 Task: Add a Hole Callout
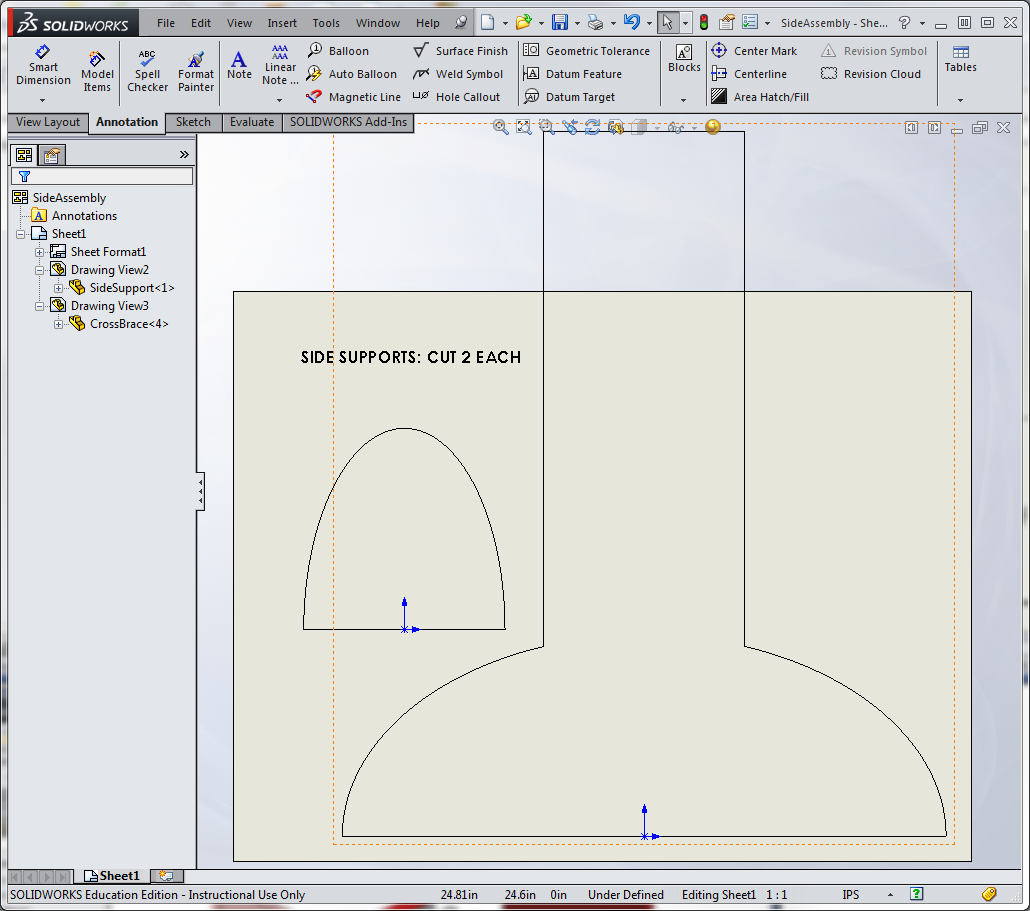[457, 97]
